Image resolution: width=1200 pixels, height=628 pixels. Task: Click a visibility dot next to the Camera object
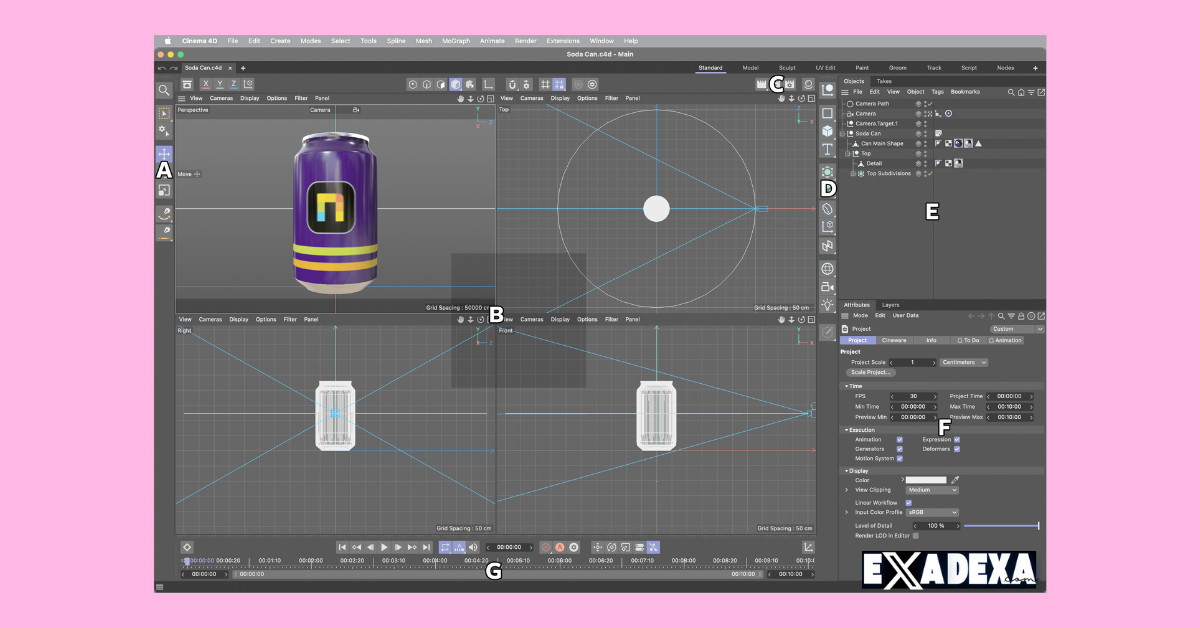[x=926, y=113]
